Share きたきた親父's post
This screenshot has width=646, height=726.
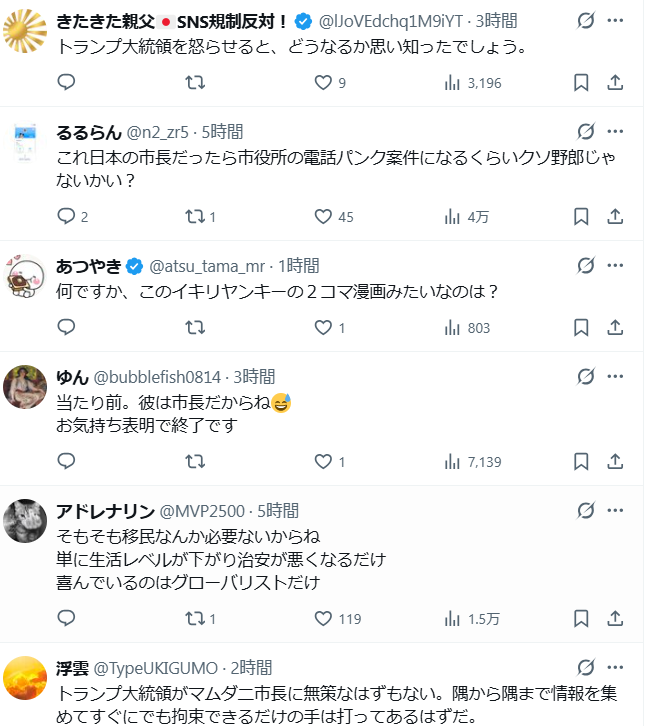[616, 82]
